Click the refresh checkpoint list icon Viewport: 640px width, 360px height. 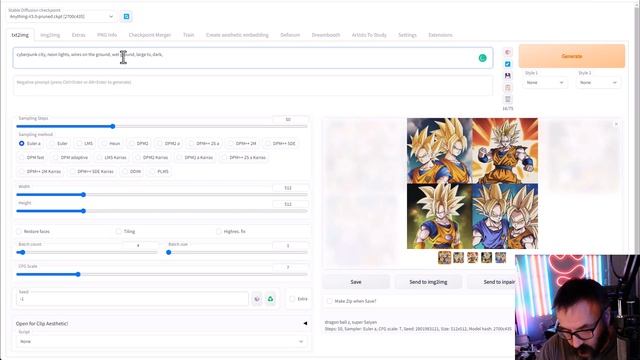tap(127, 16)
